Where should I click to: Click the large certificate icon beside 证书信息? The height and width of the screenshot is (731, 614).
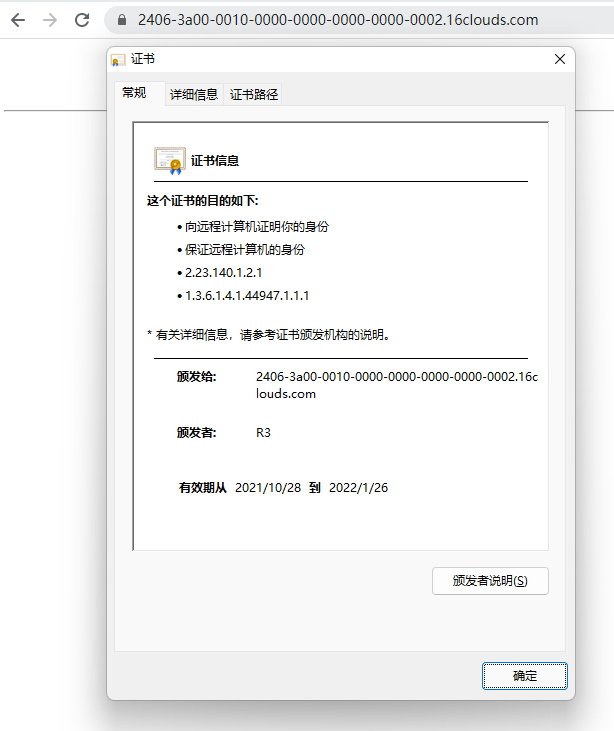coord(170,161)
